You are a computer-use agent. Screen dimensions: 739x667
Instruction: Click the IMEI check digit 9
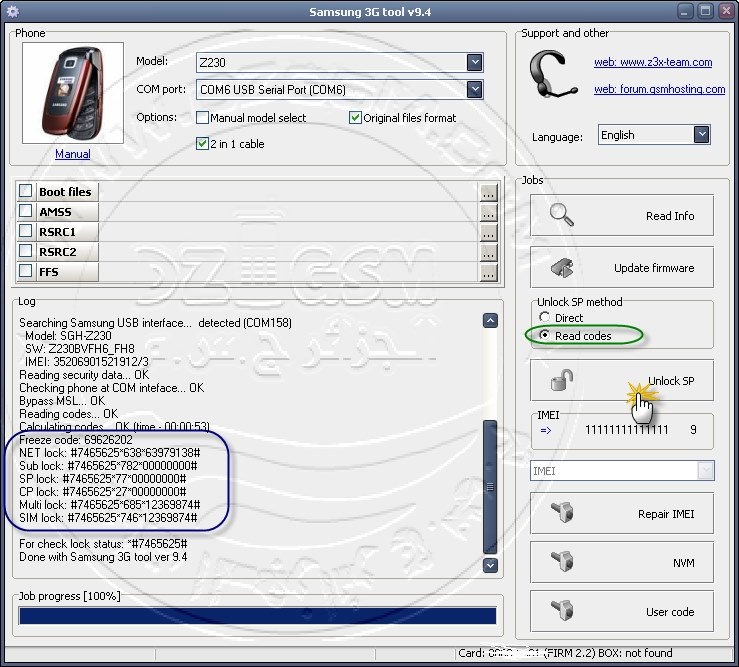[693, 429]
